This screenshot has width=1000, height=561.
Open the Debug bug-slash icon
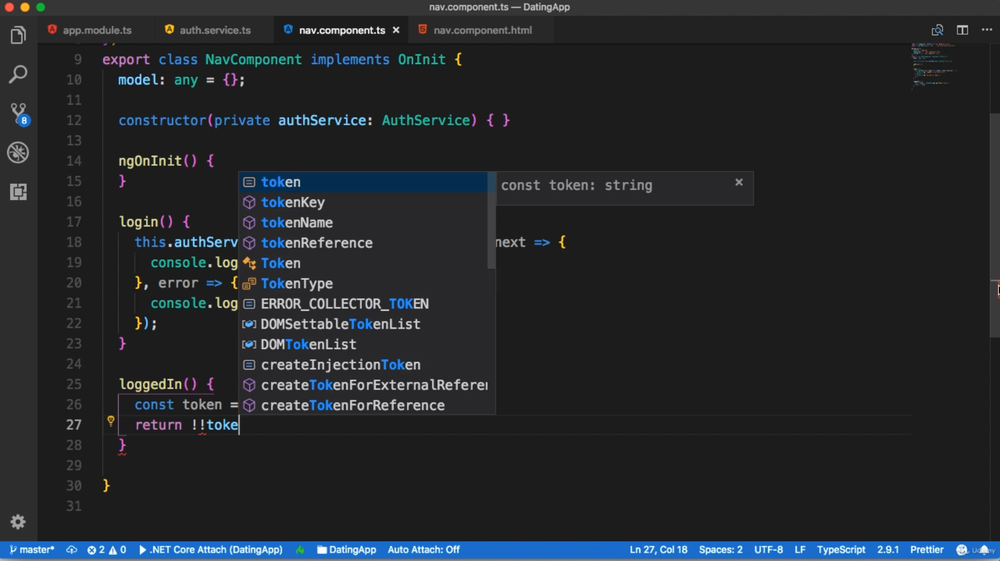click(x=18, y=152)
